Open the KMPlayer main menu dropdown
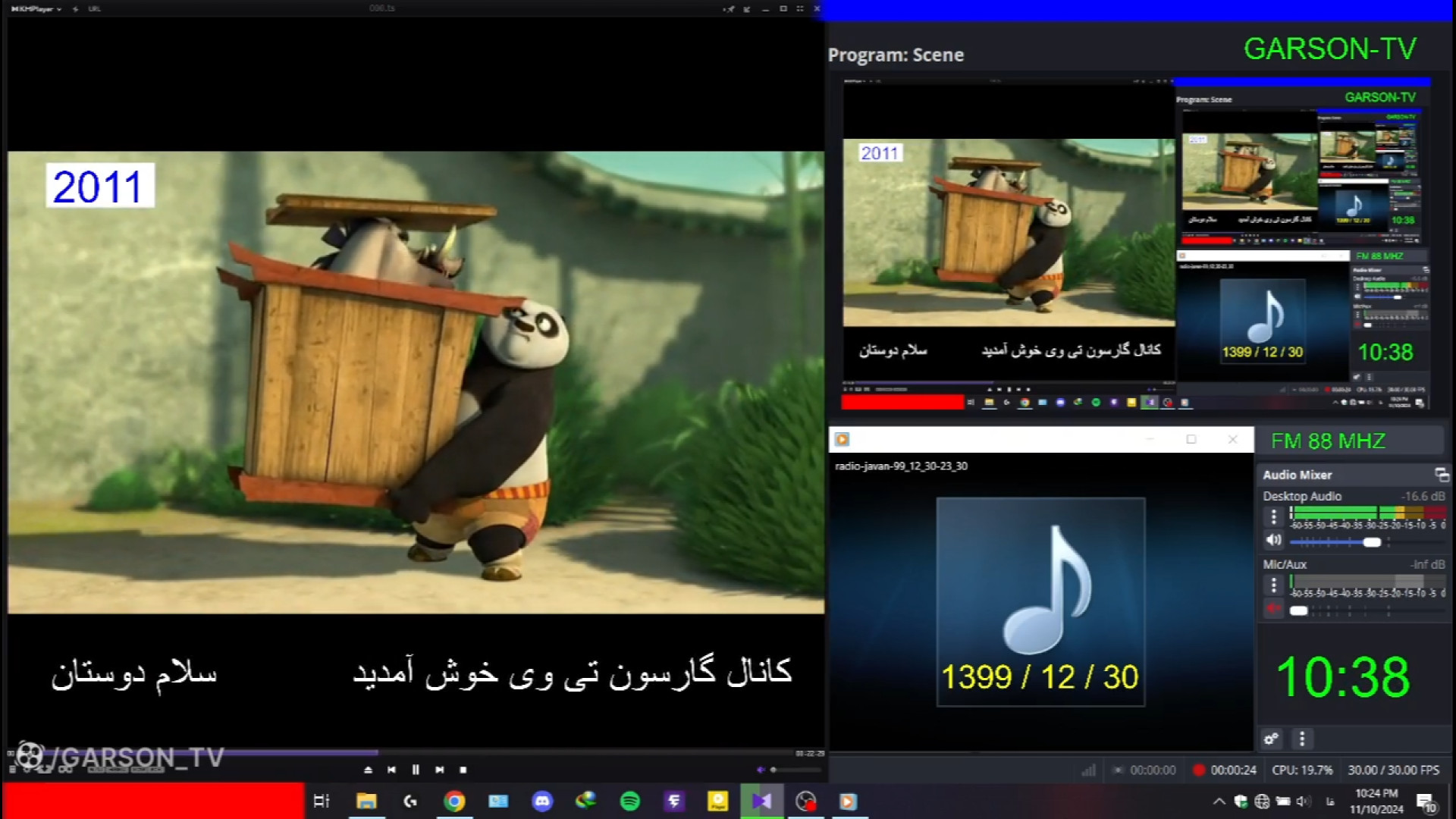Screen dimensions: 1456x819 click(x=36, y=9)
